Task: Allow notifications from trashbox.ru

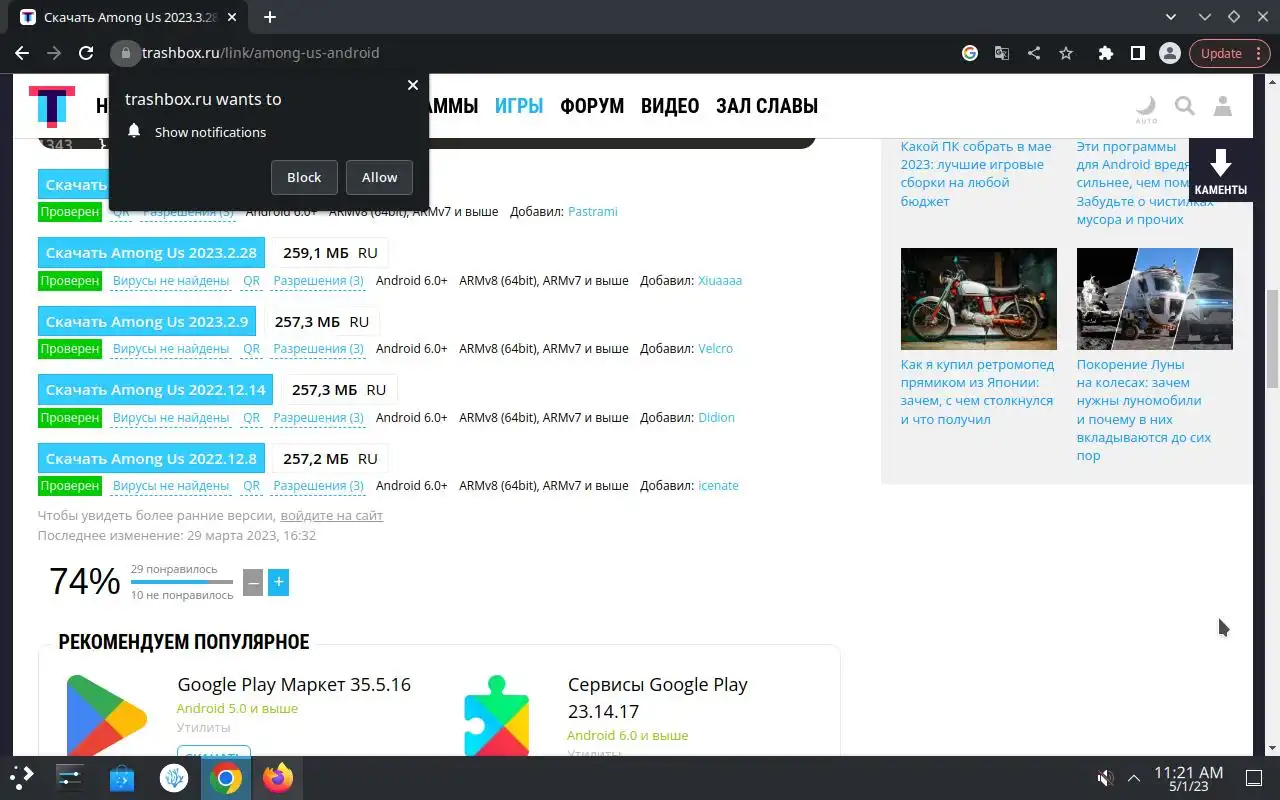Action: (x=379, y=177)
